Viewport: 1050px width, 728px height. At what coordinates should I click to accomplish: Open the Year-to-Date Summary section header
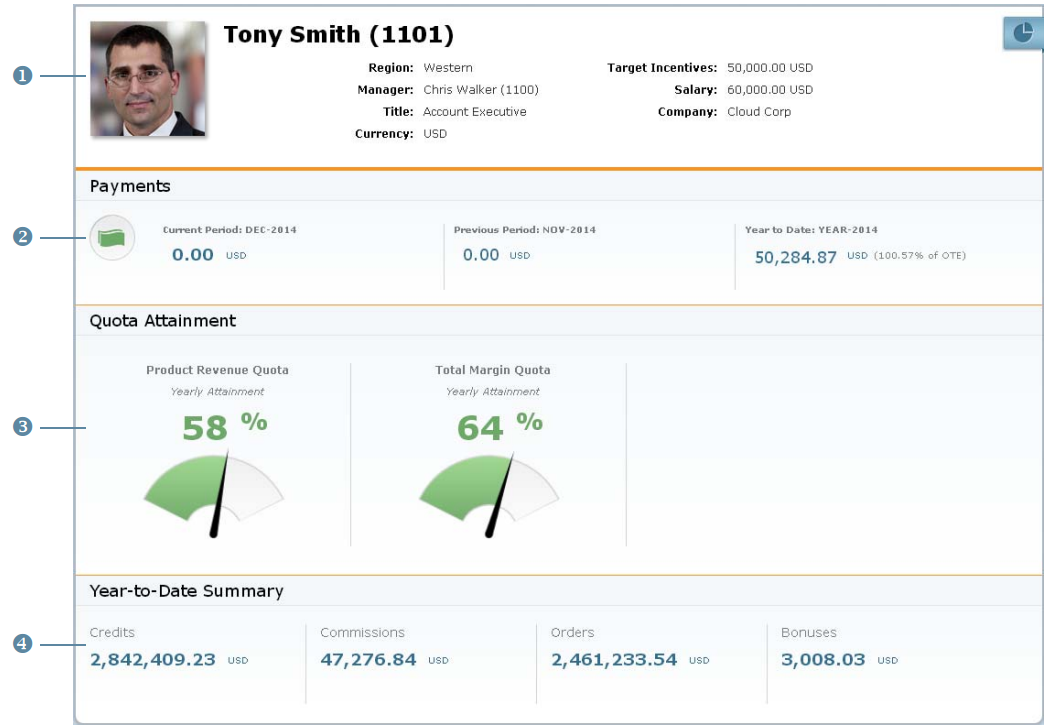tap(187, 591)
